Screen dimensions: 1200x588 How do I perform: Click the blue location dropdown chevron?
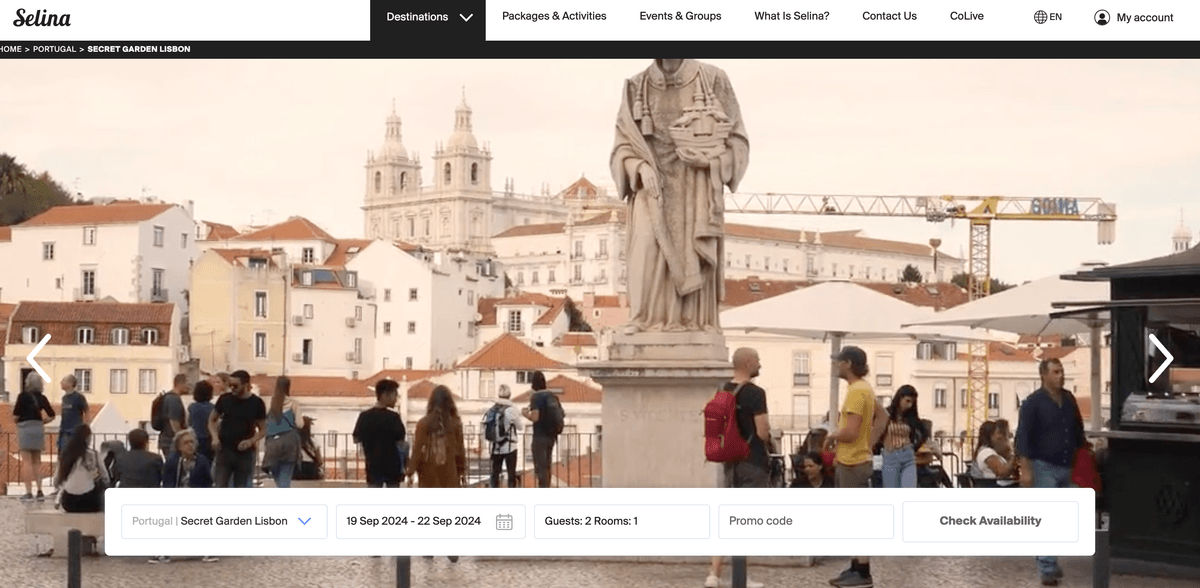click(305, 521)
